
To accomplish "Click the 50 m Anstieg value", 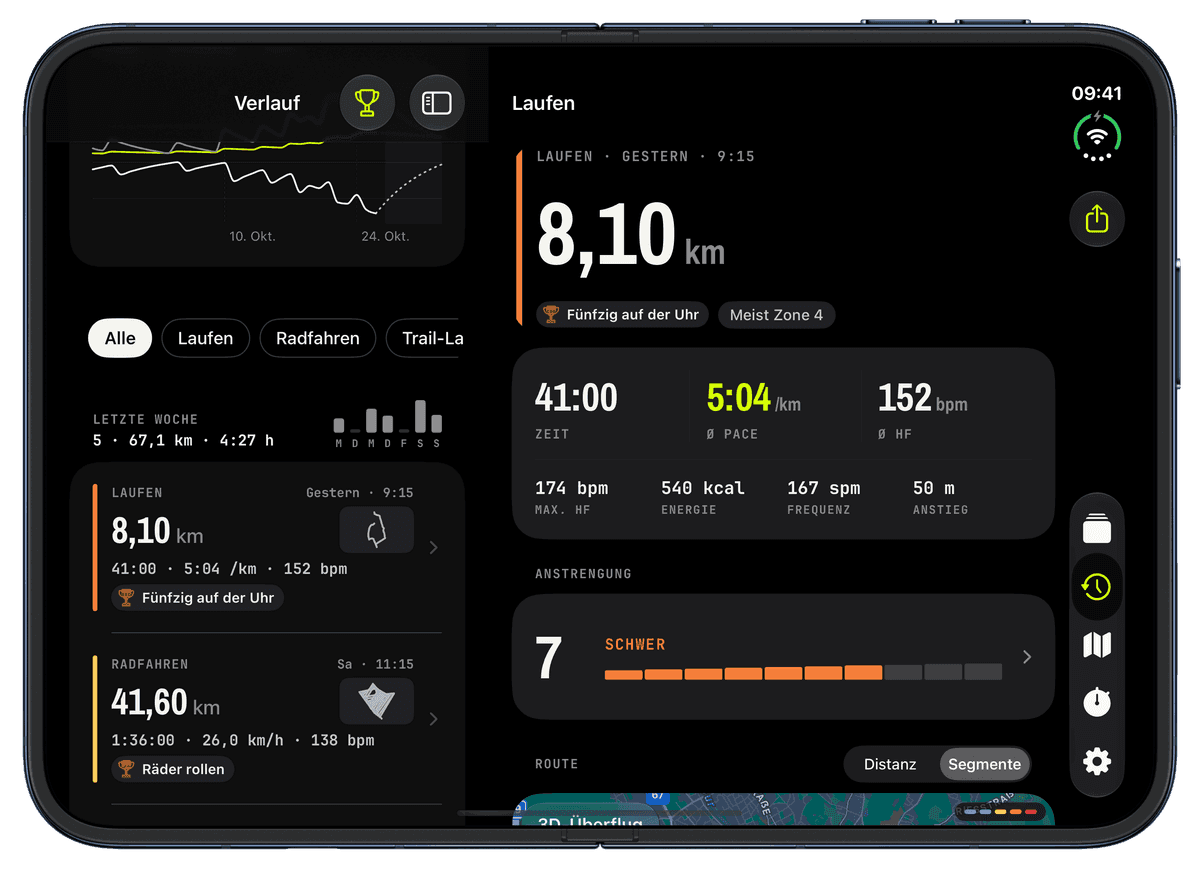I will tap(934, 488).
